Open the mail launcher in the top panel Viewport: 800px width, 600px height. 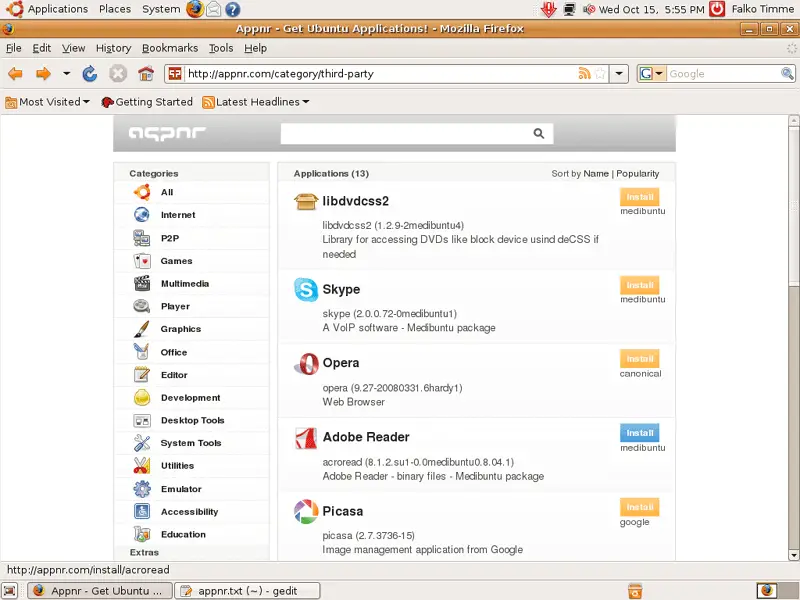[214, 9]
